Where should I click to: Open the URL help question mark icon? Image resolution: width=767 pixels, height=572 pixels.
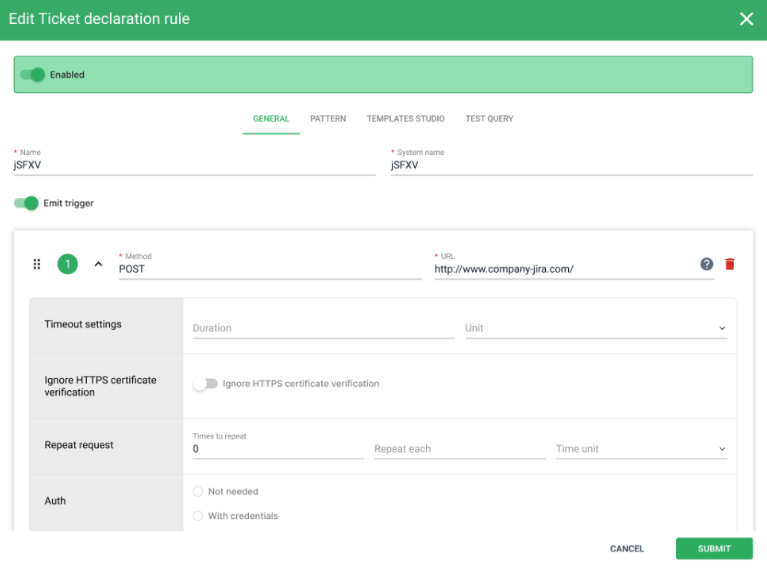[707, 264]
